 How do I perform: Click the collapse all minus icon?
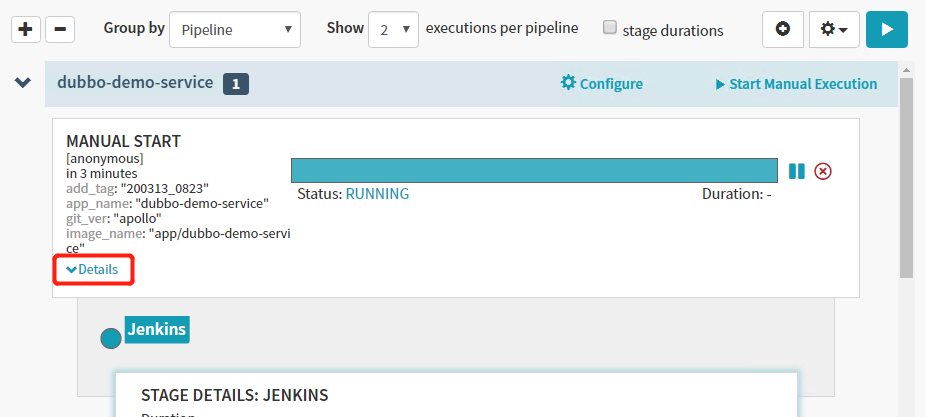coord(59,30)
